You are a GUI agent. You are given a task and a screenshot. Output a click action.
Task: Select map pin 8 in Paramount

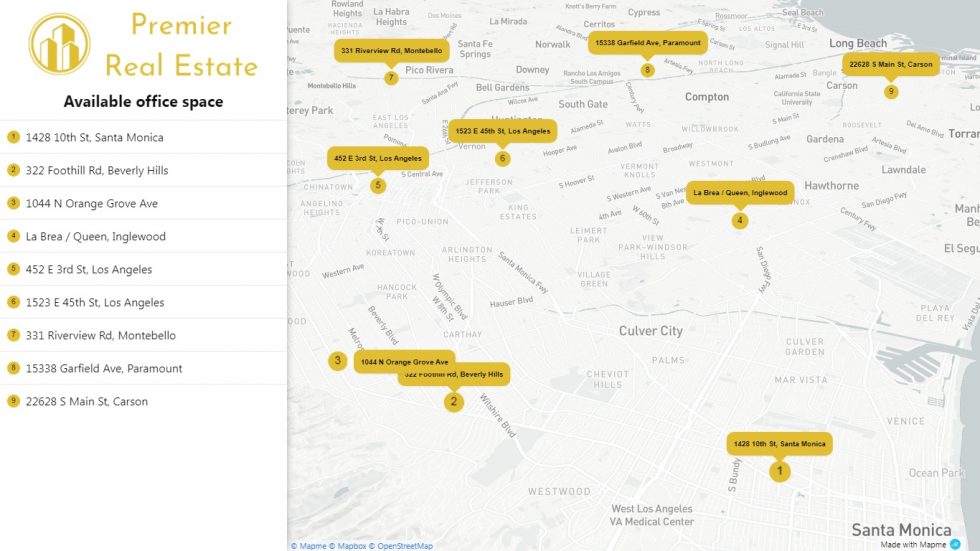pyautogui.click(x=647, y=70)
